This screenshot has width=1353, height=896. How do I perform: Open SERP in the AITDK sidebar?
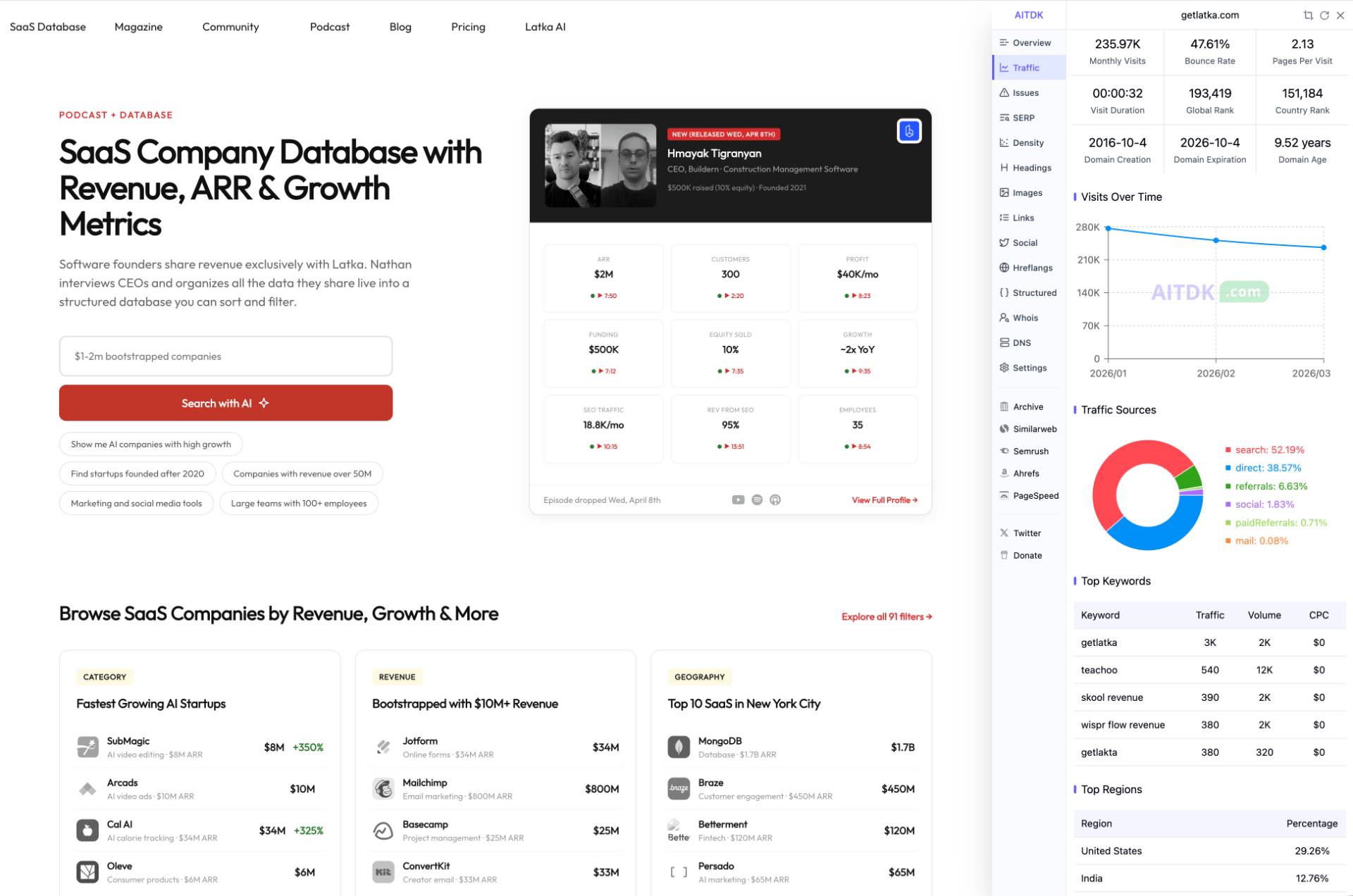pos(1029,118)
